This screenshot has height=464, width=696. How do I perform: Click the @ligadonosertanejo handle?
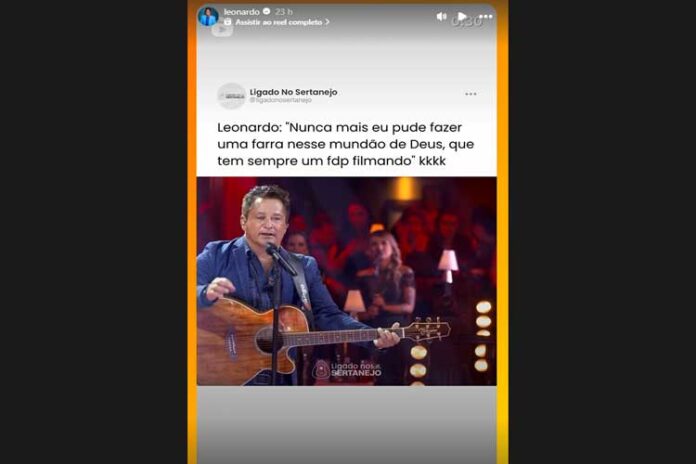pyautogui.click(x=281, y=100)
